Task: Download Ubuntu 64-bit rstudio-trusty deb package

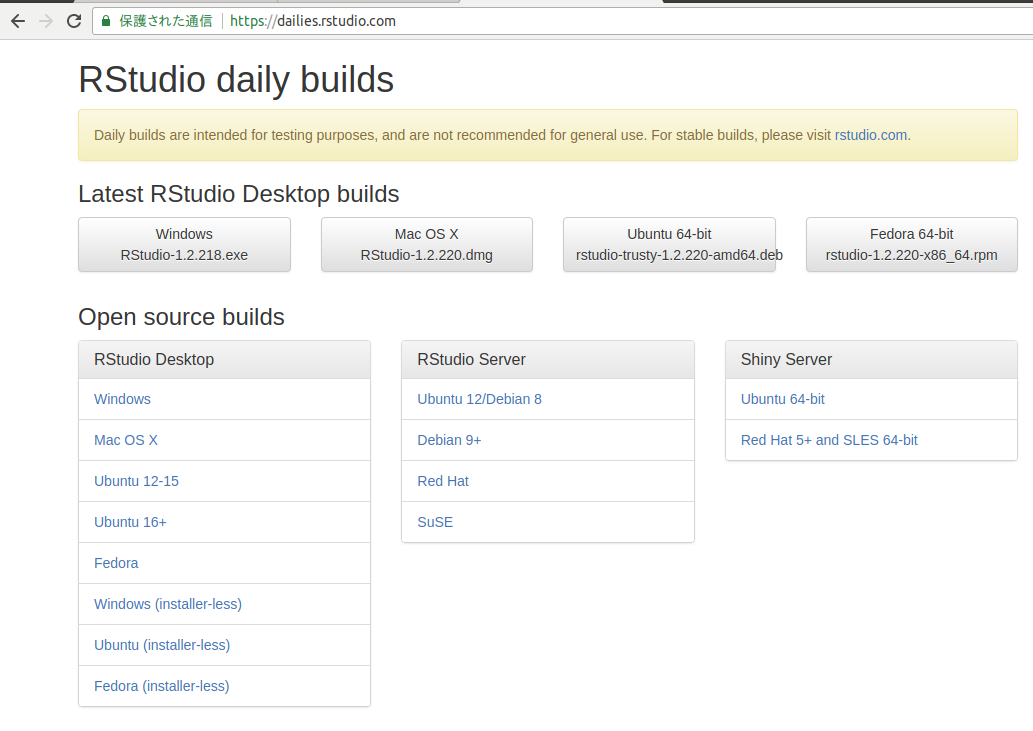Action: tap(669, 244)
